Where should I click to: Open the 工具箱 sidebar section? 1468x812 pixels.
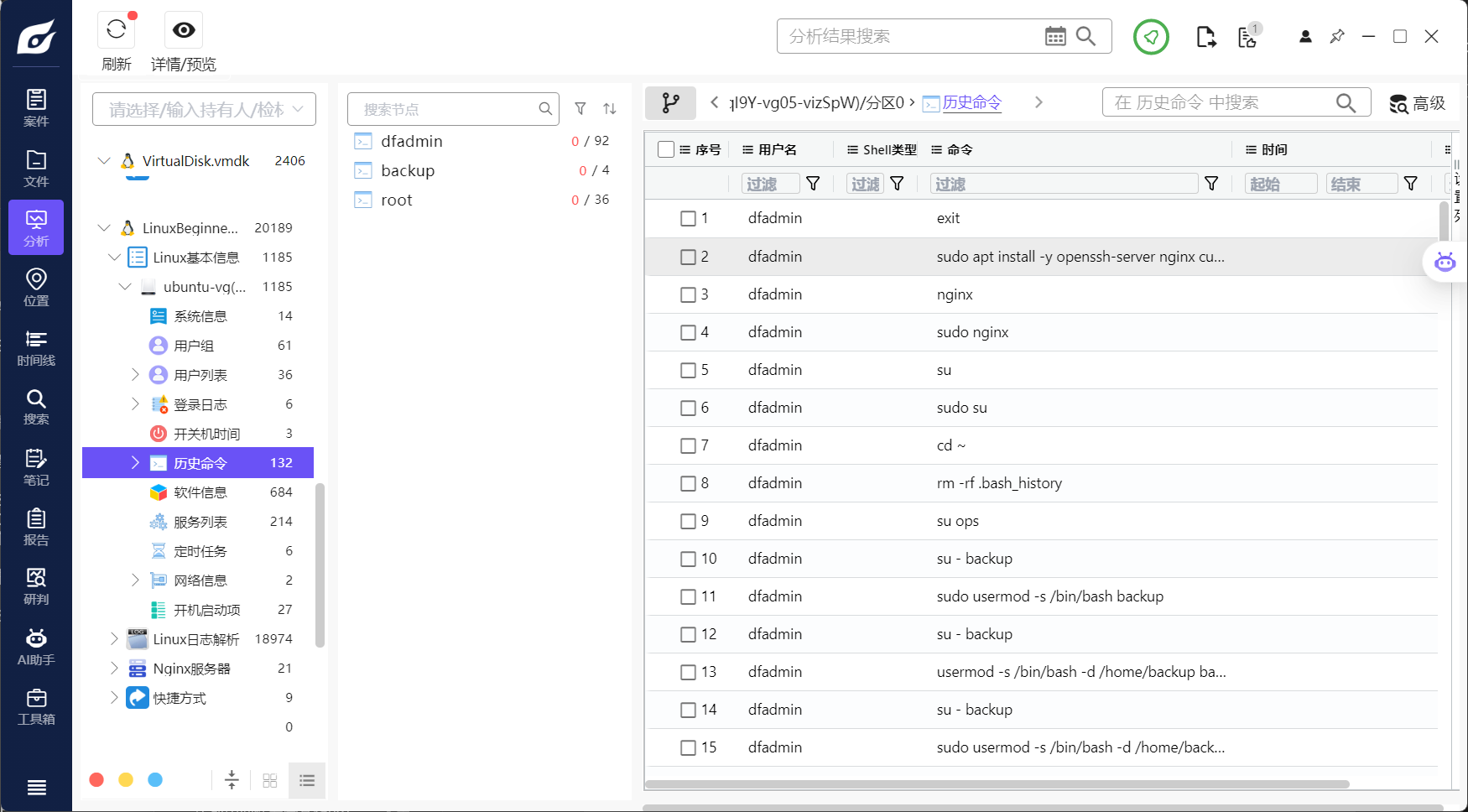36,706
